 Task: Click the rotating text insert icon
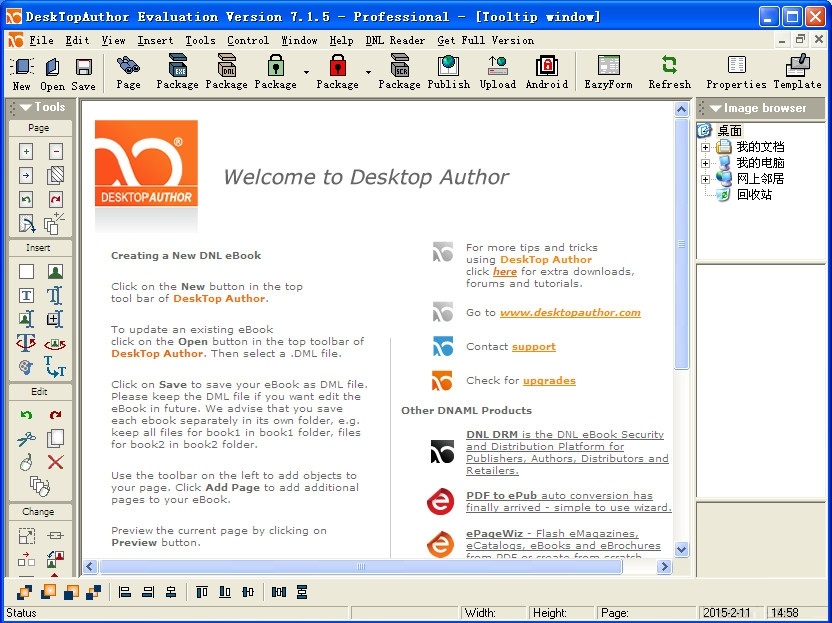click(26, 343)
